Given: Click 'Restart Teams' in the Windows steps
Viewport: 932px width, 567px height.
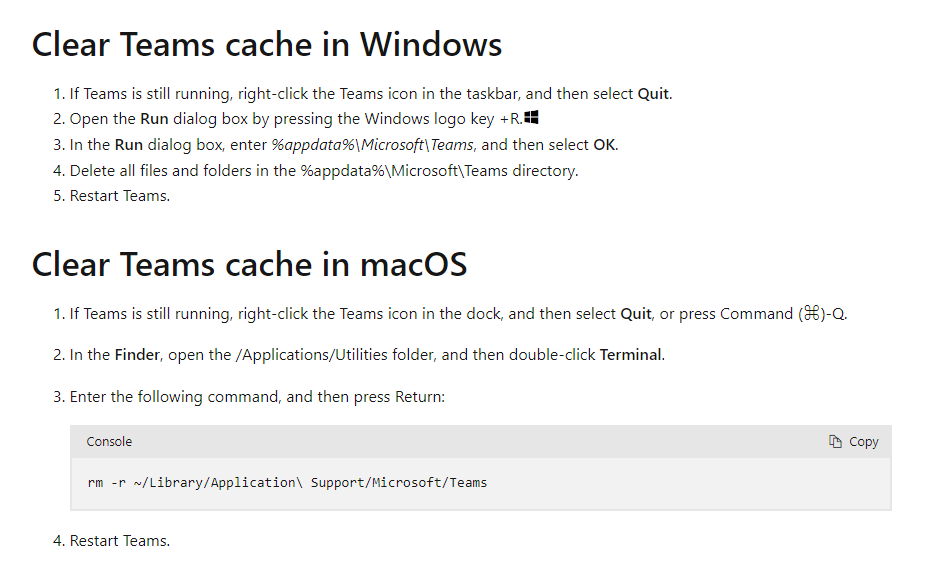Looking at the screenshot, I should click(119, 196).
